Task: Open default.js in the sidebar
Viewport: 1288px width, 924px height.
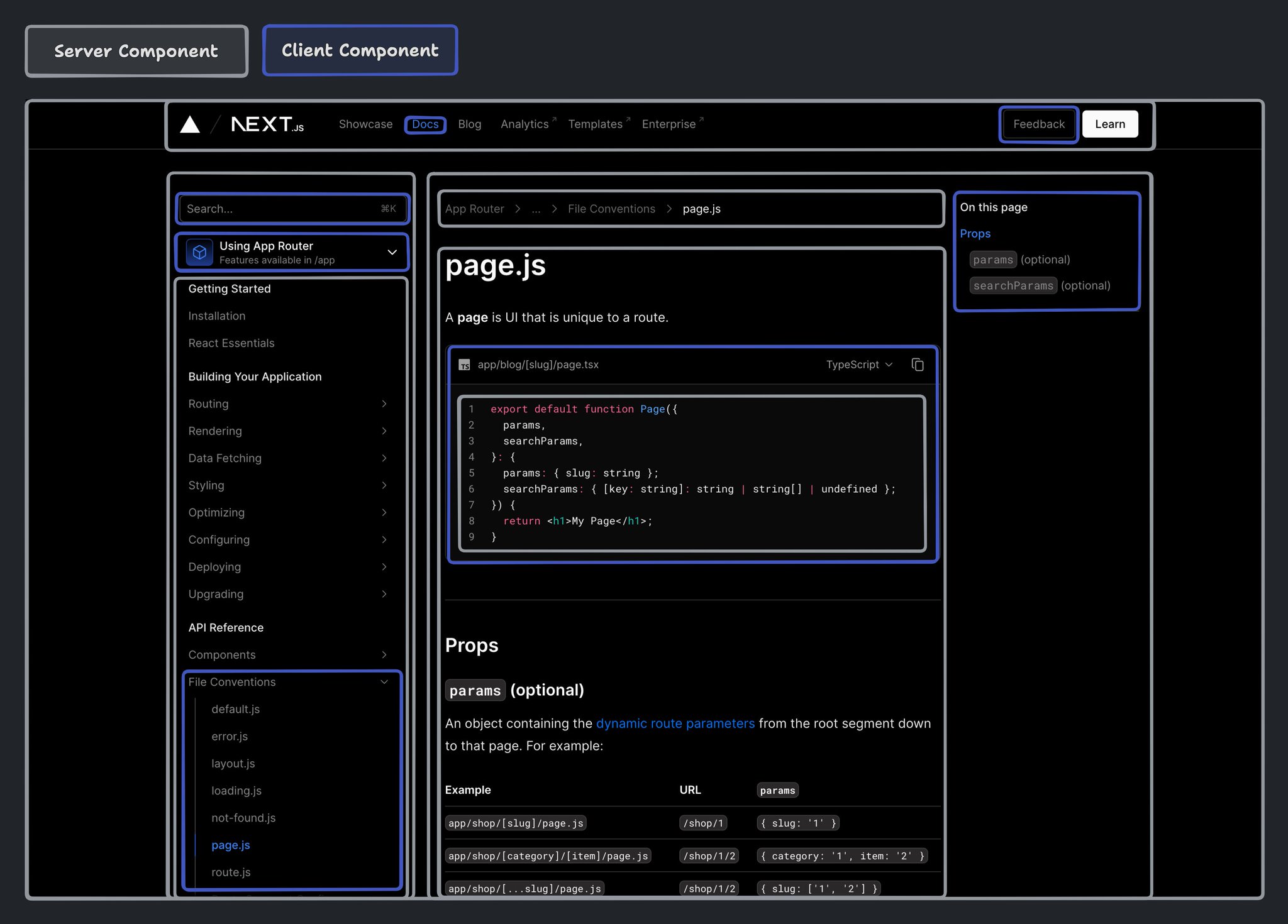Action: tap(236, 709)
